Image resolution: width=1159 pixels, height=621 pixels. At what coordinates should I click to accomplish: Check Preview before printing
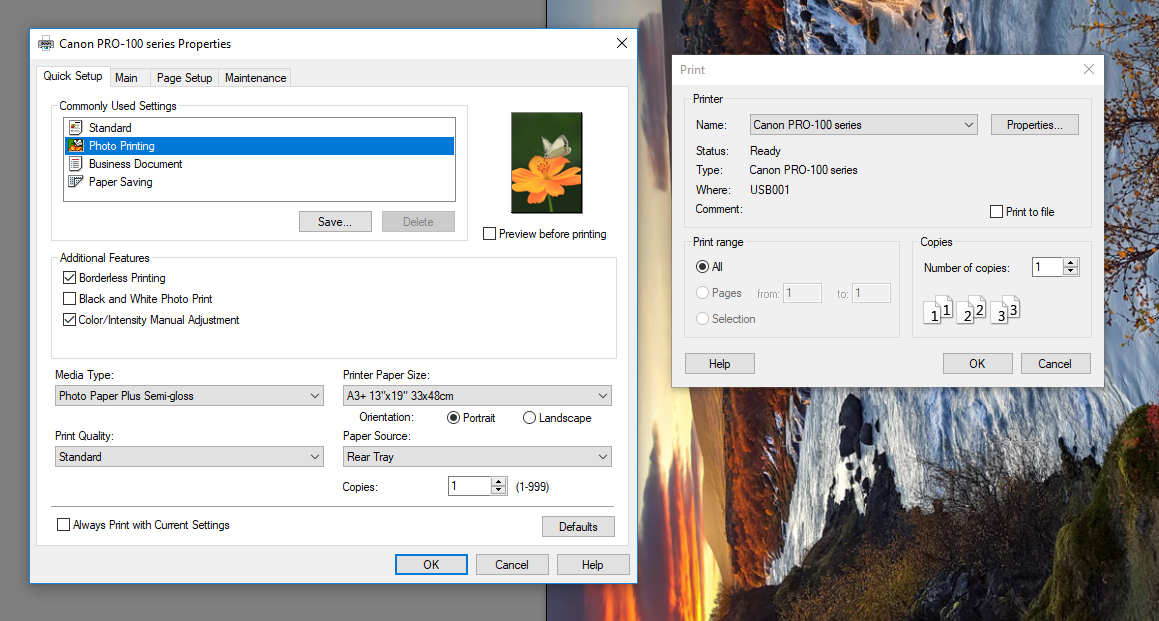coord(490,234)
